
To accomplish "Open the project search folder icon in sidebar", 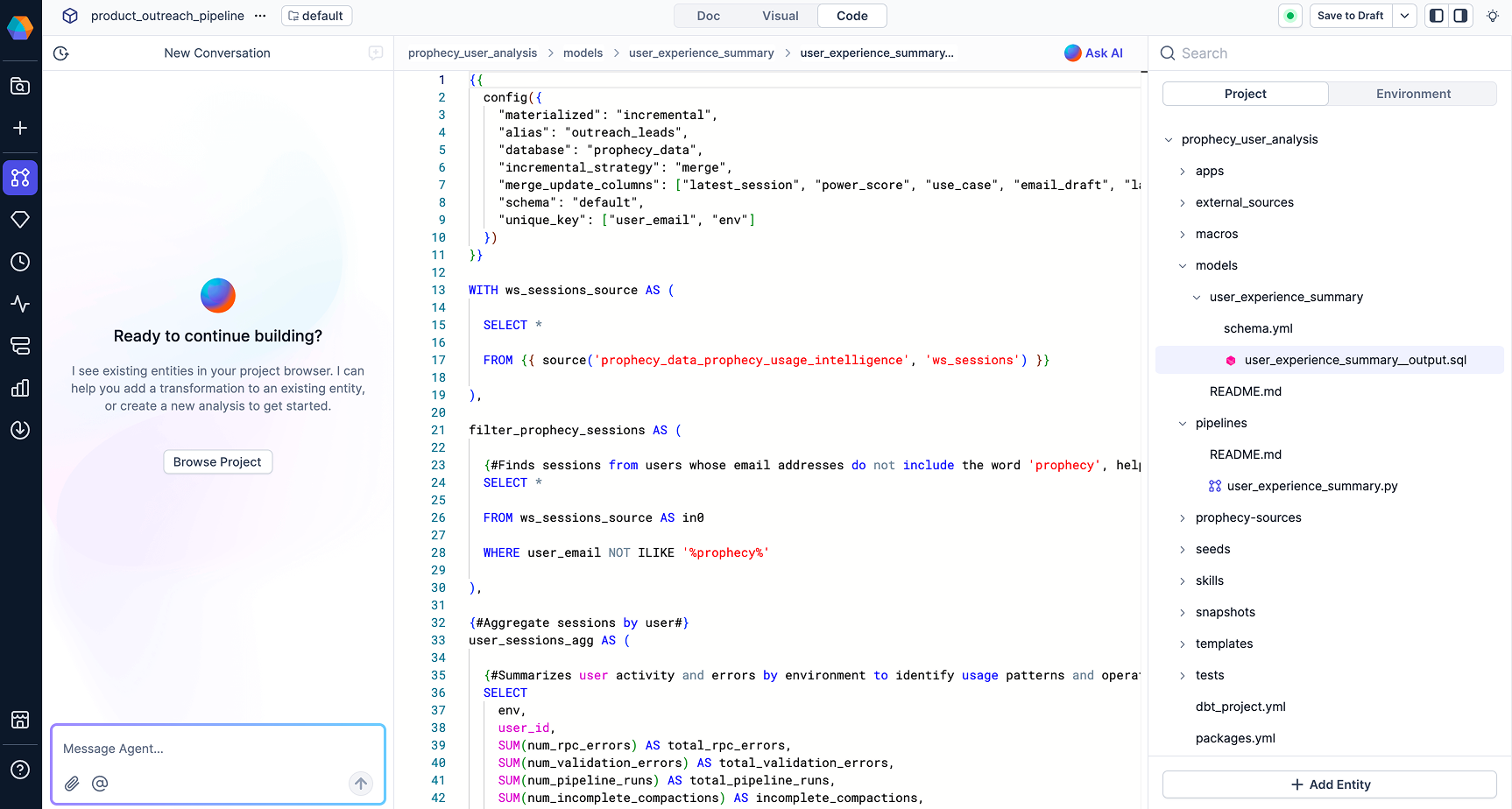I will coord(20,86).
